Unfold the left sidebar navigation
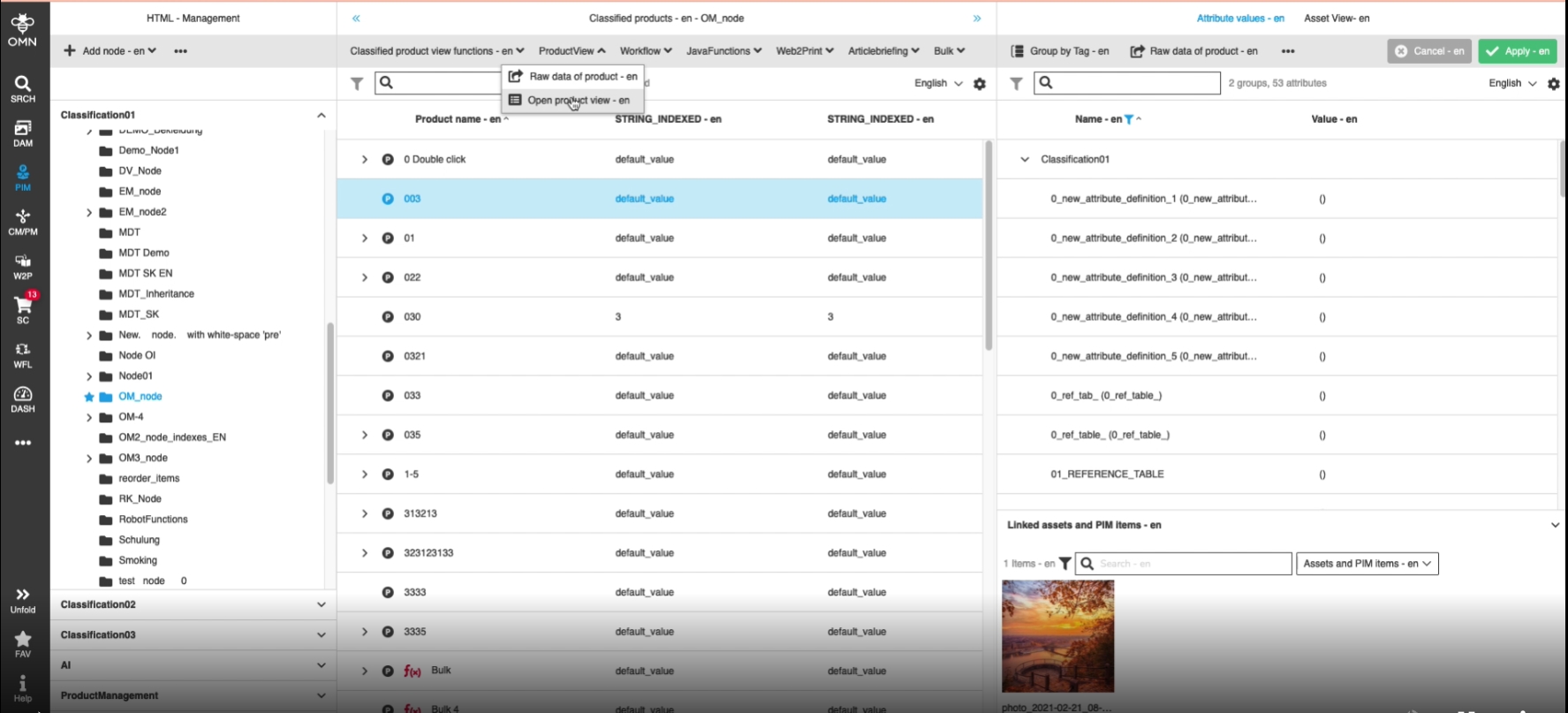 [x=23, y=600]
